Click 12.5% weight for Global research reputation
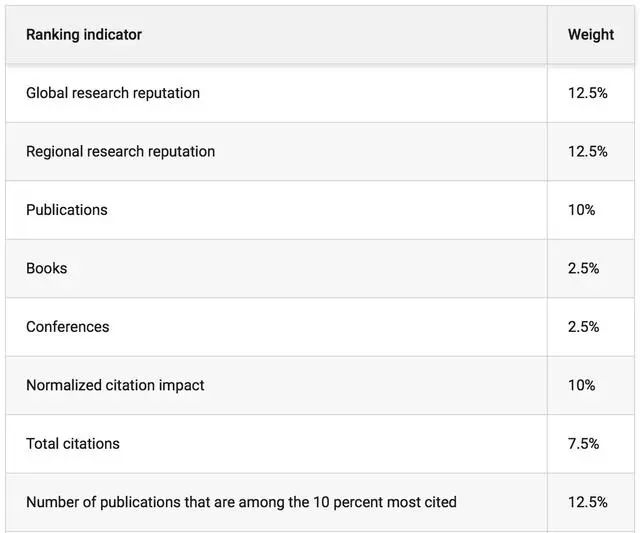 [x=587, y=93]
